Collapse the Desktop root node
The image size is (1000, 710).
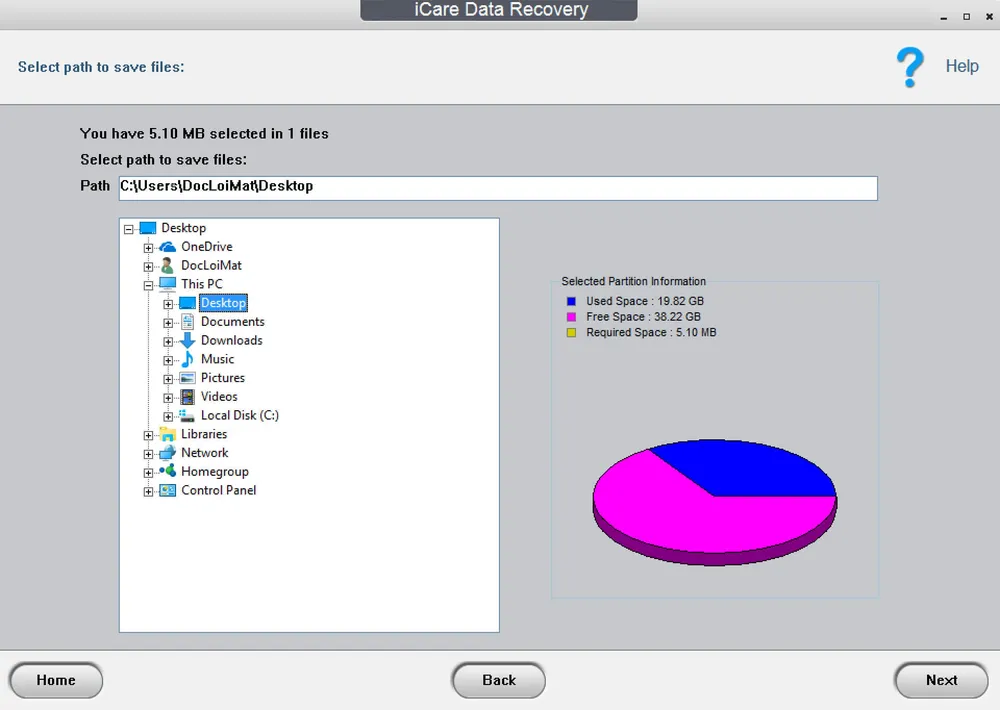pos(128,227)
